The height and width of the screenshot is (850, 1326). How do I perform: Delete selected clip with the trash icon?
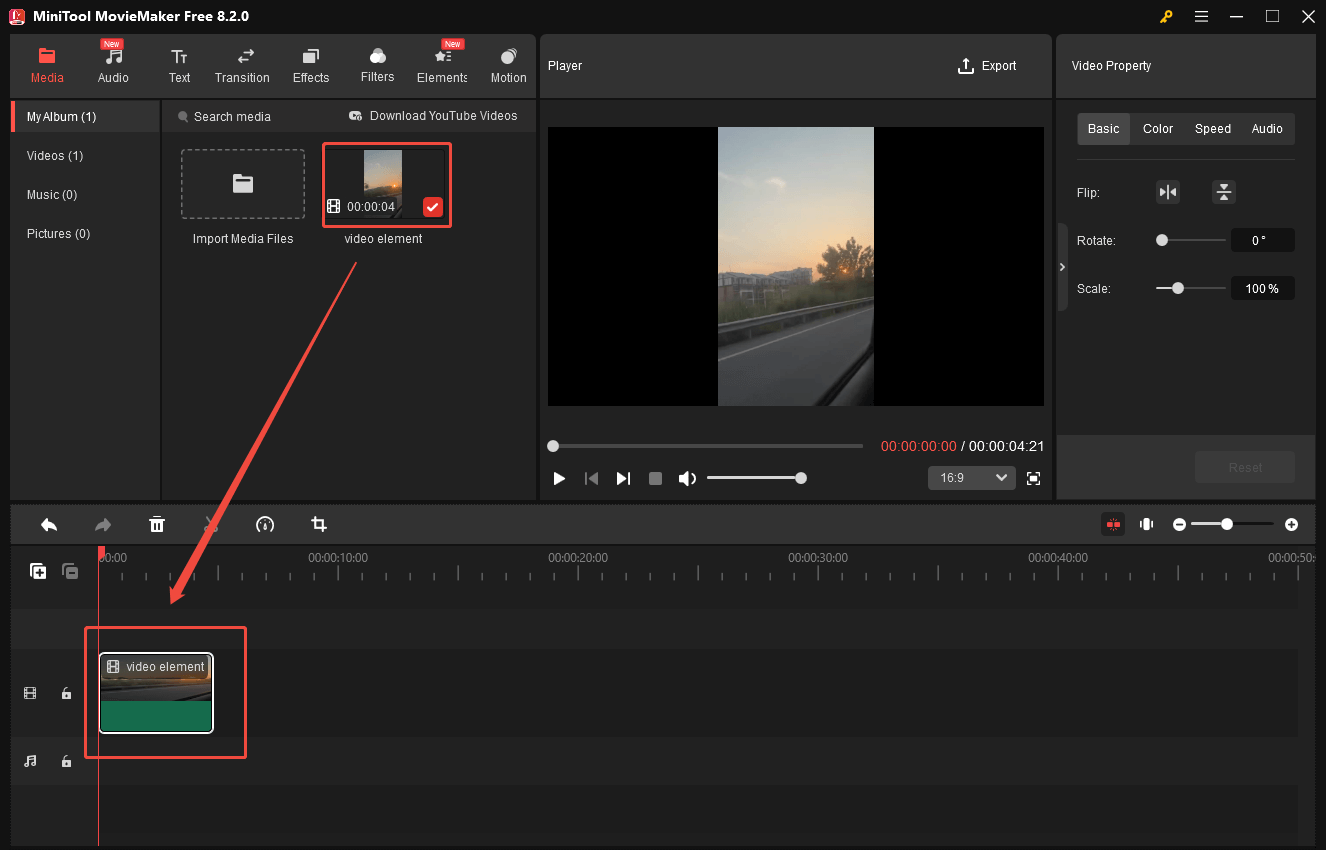coord(157,524)
